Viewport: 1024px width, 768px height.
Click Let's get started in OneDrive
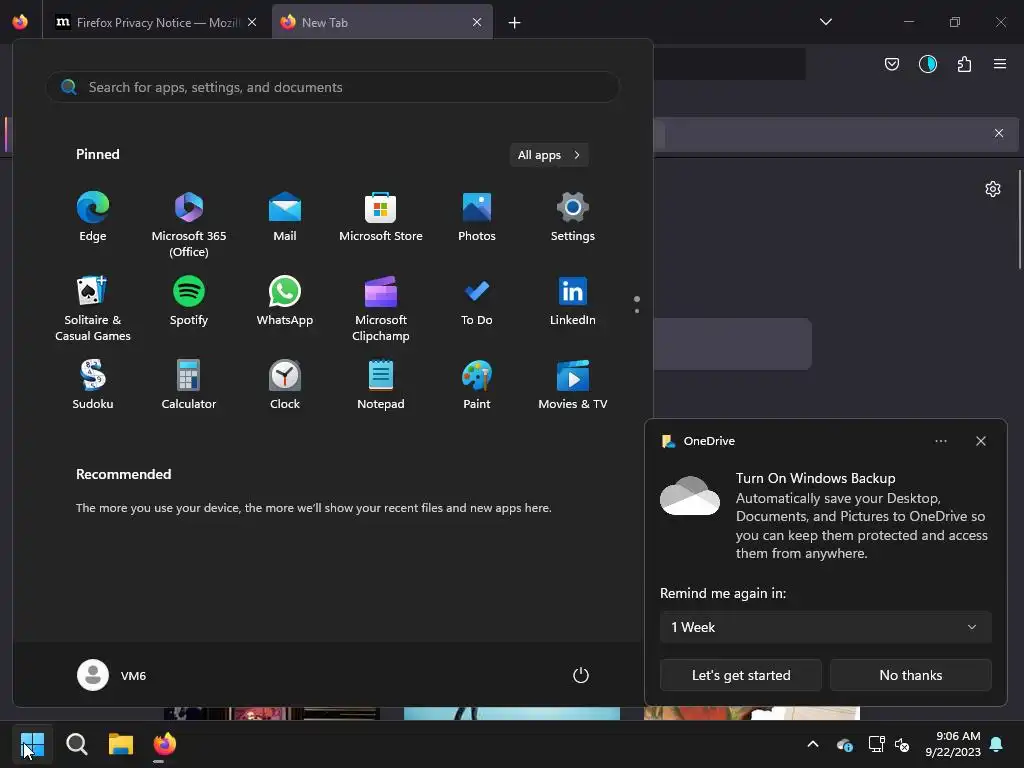[x=741, y=675]
